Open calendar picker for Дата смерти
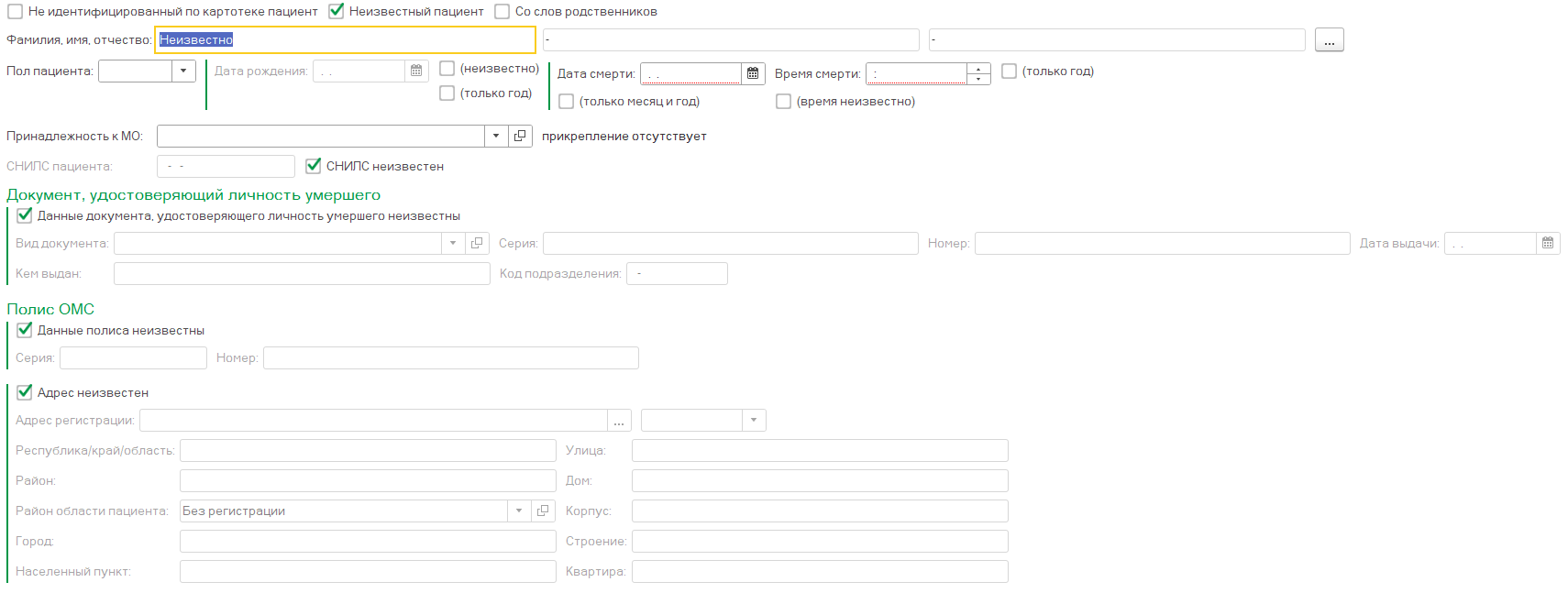This screenshot has height=593, width=1568. click(753, 73)
